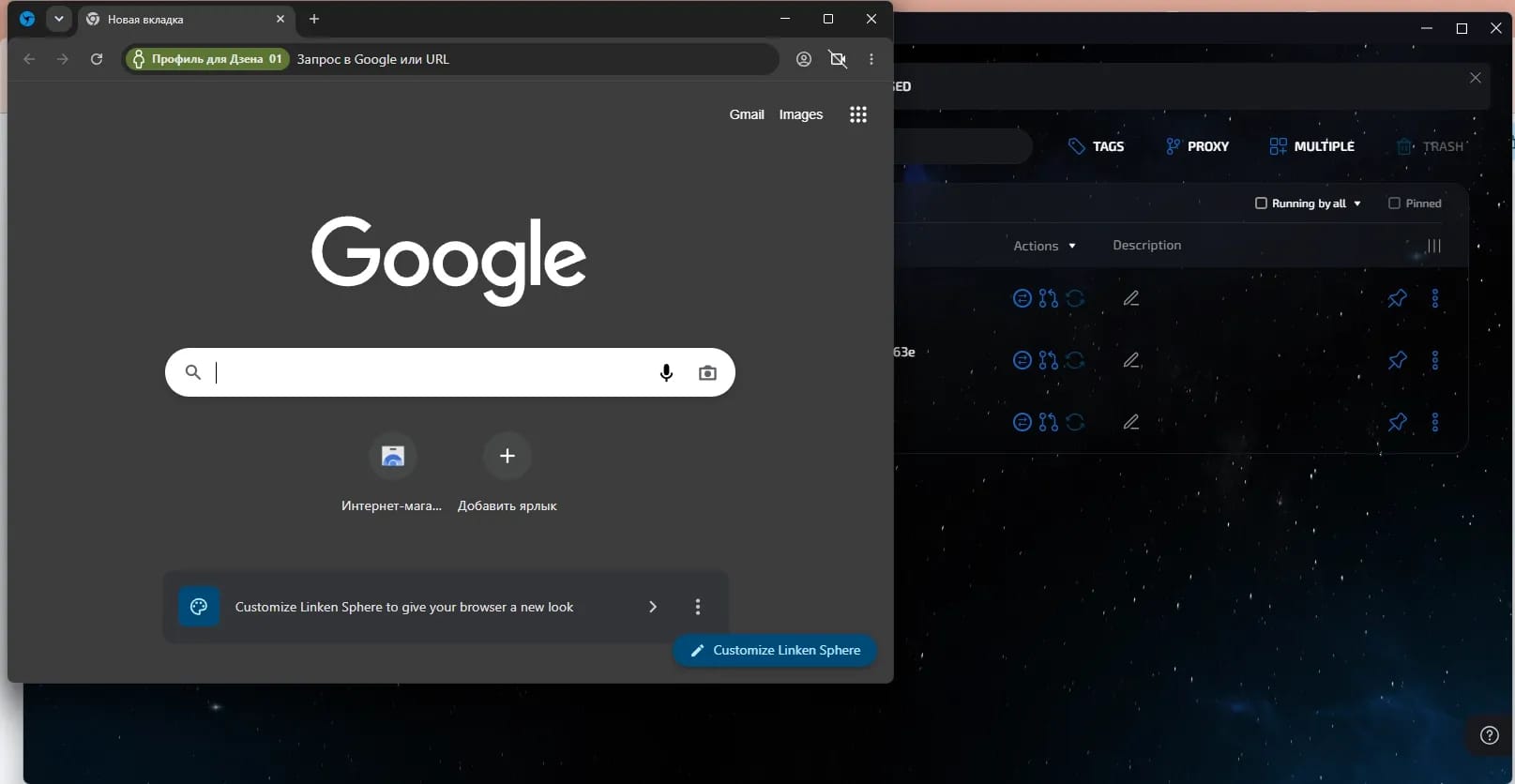The height and width of the screenshot is (784, 1515).
Task: Expand the customize card with the chevron arrow
Action: click(653, 607)
